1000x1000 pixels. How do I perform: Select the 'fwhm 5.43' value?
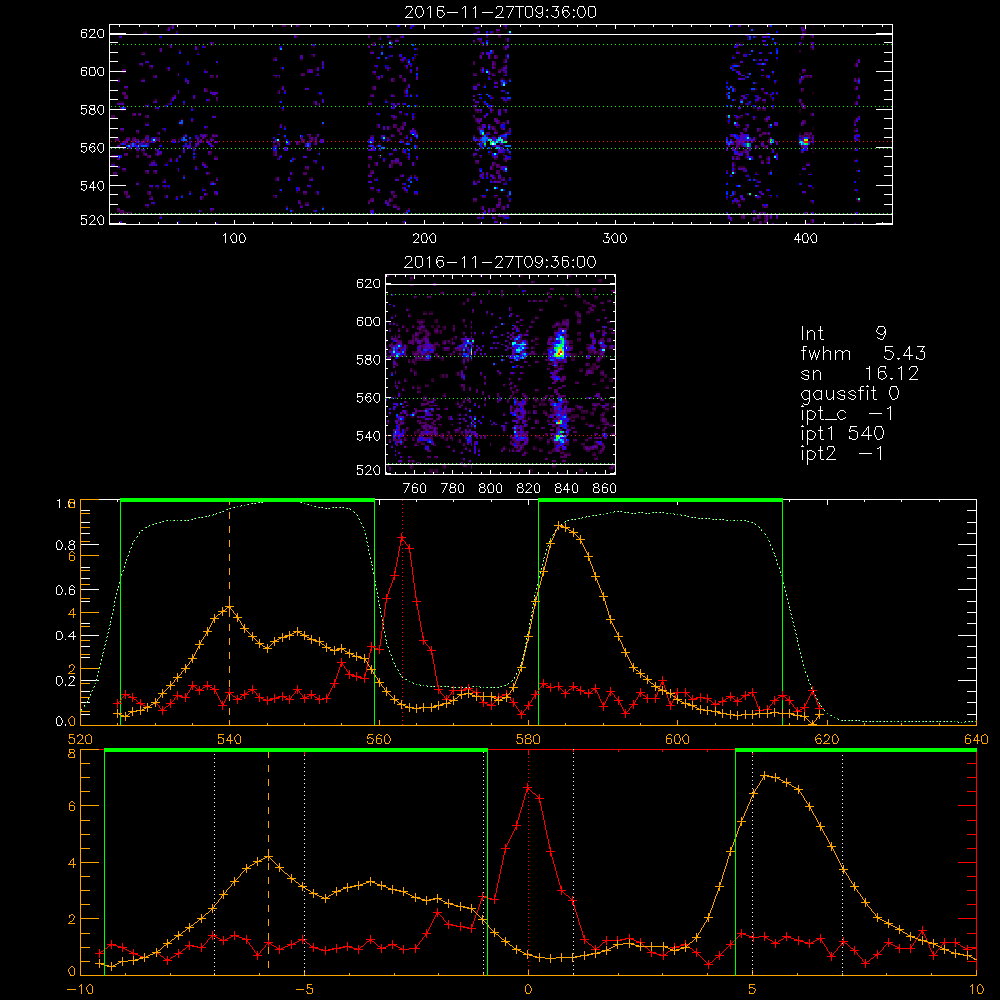(x=863, y=353)
